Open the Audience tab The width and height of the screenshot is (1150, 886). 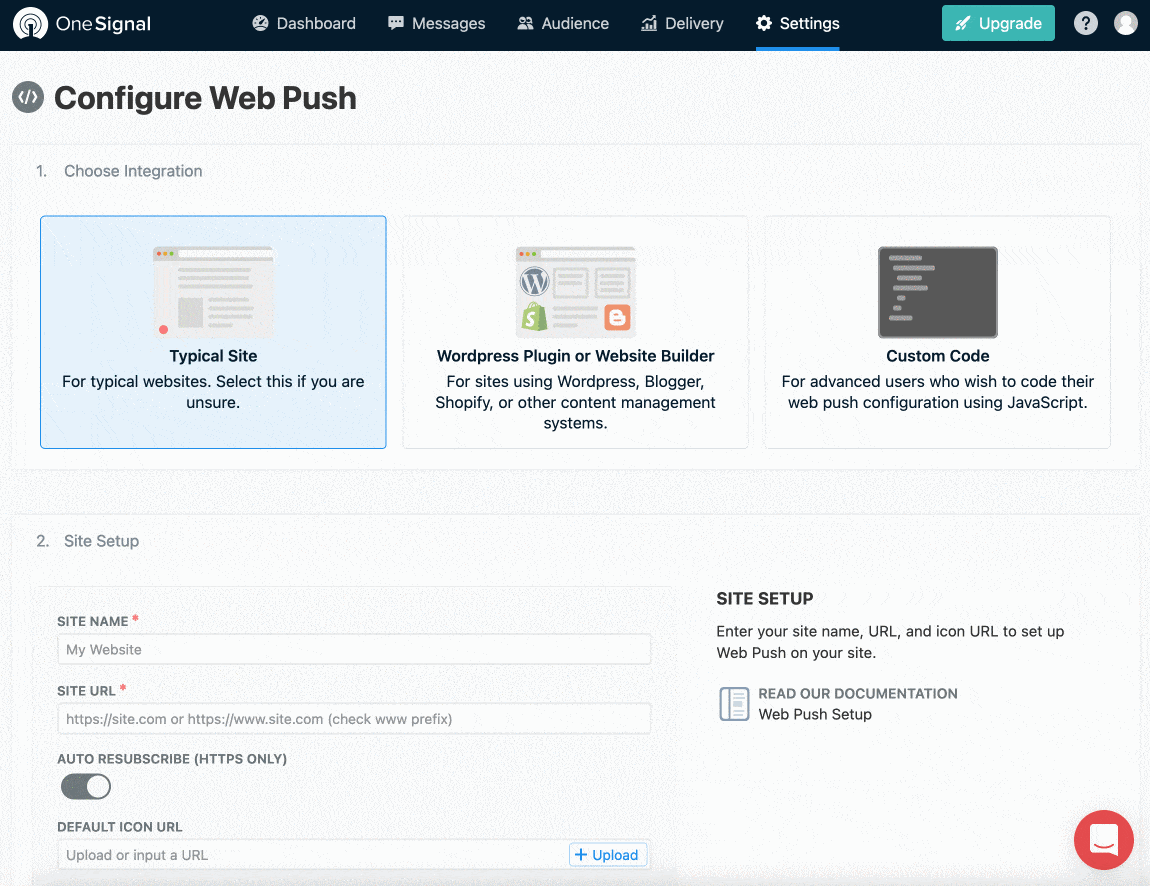[563, 23]
